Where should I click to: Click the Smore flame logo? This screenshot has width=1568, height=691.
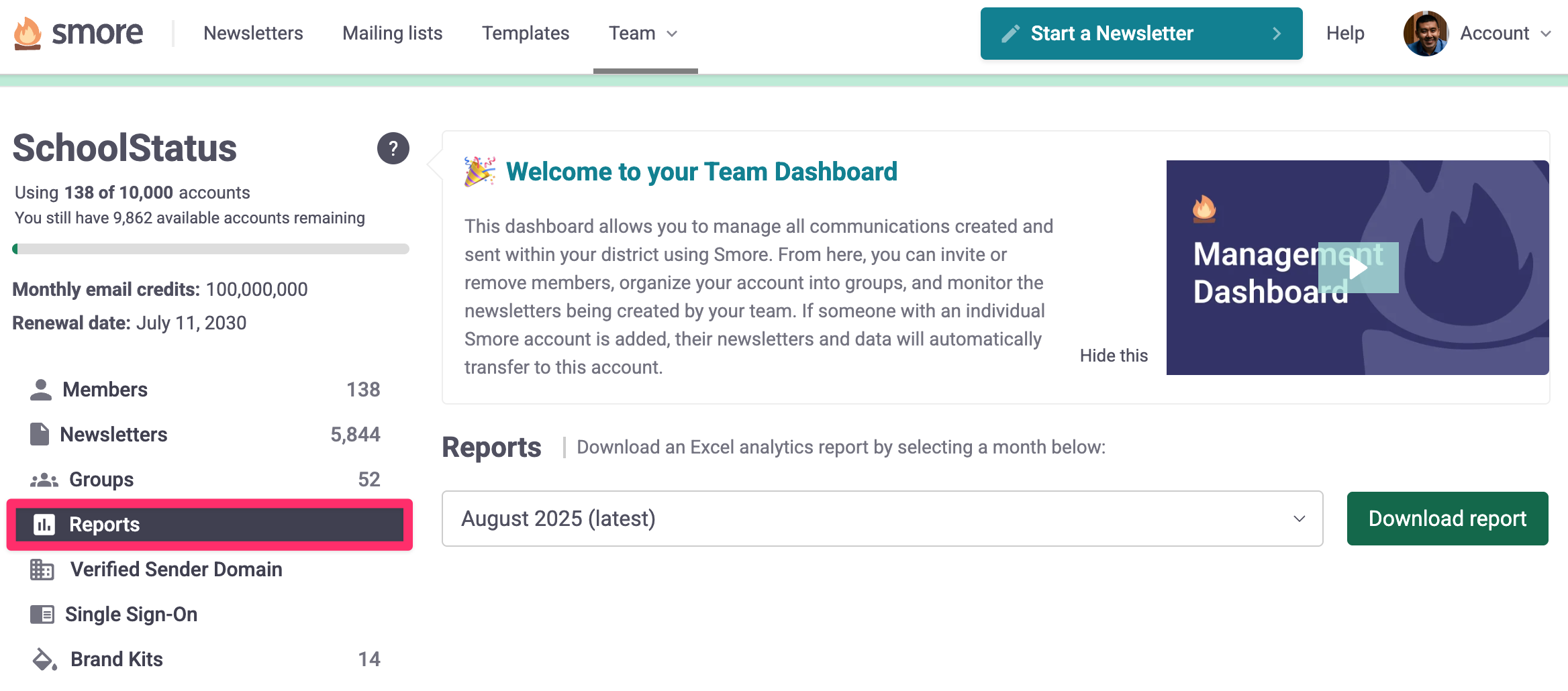pyautogui.click(x=28, y=34)
